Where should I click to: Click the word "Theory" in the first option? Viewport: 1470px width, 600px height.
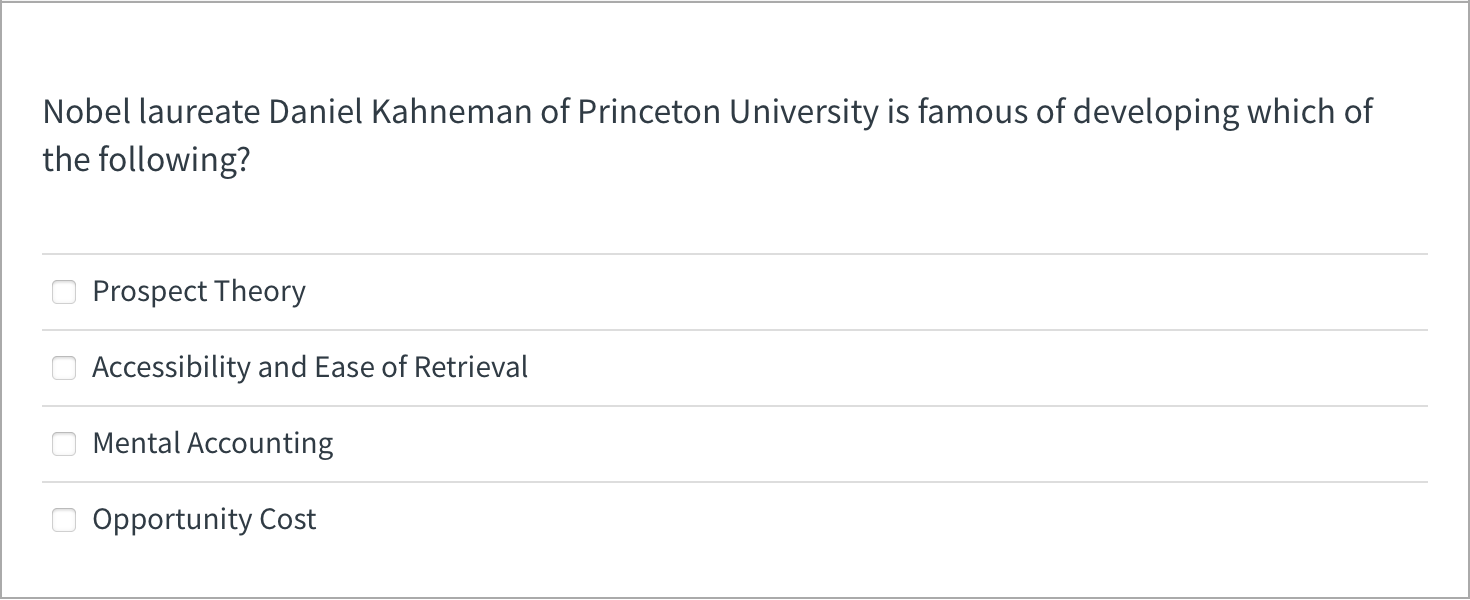pyautogui.click(x=260, y=292)
